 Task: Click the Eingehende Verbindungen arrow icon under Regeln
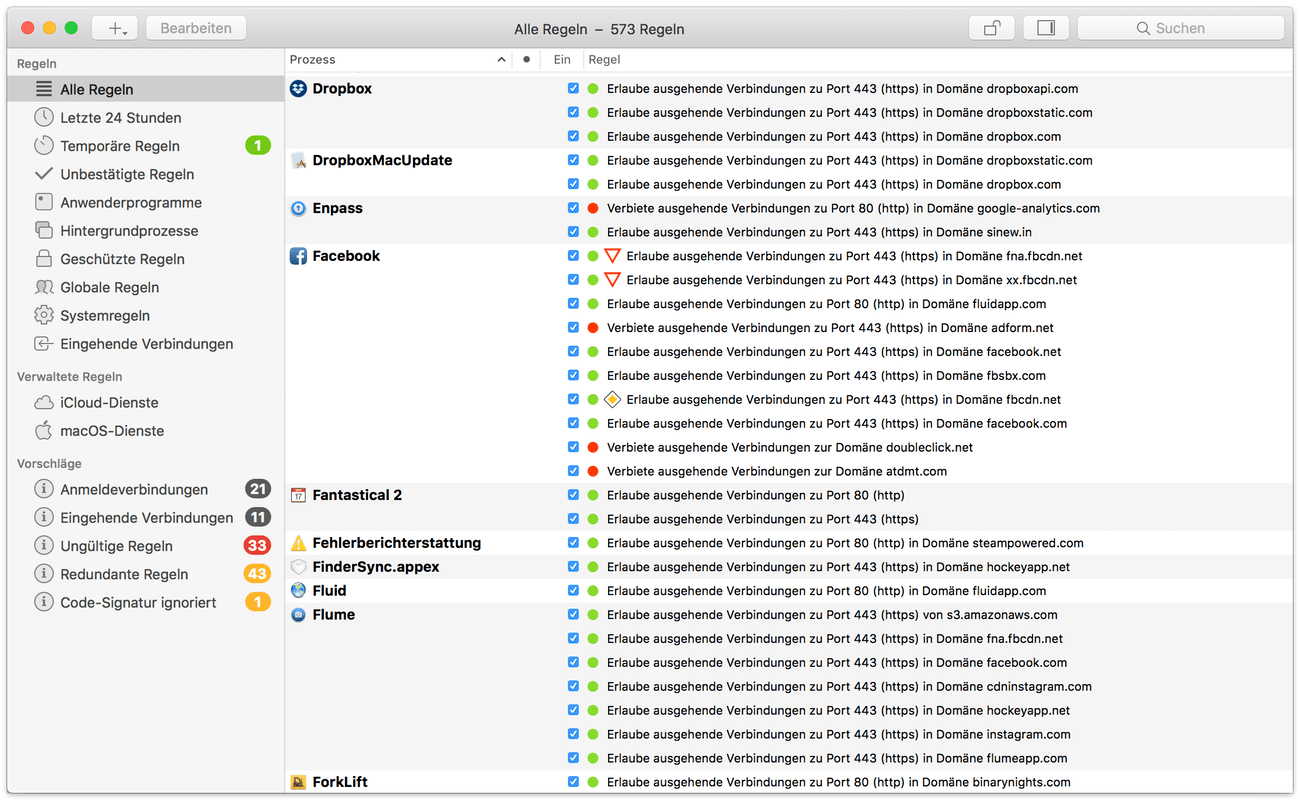(43, 343)
